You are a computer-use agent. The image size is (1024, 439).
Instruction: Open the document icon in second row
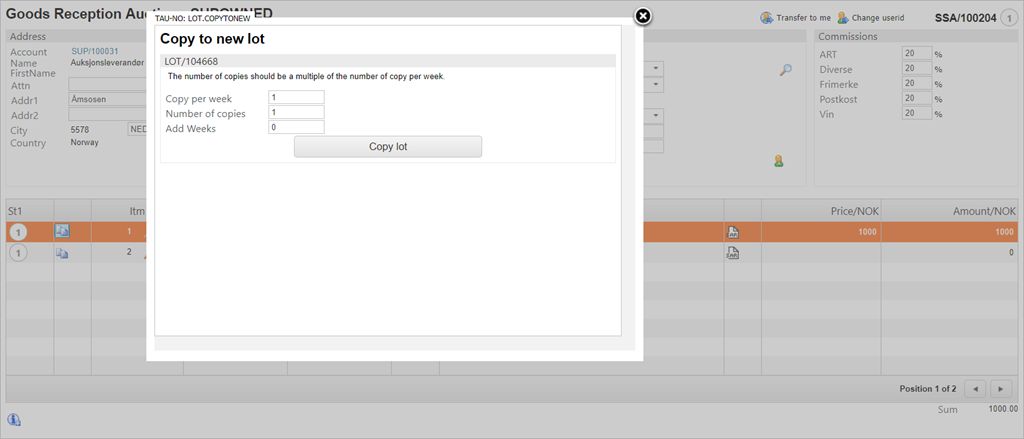pos(733,253)
